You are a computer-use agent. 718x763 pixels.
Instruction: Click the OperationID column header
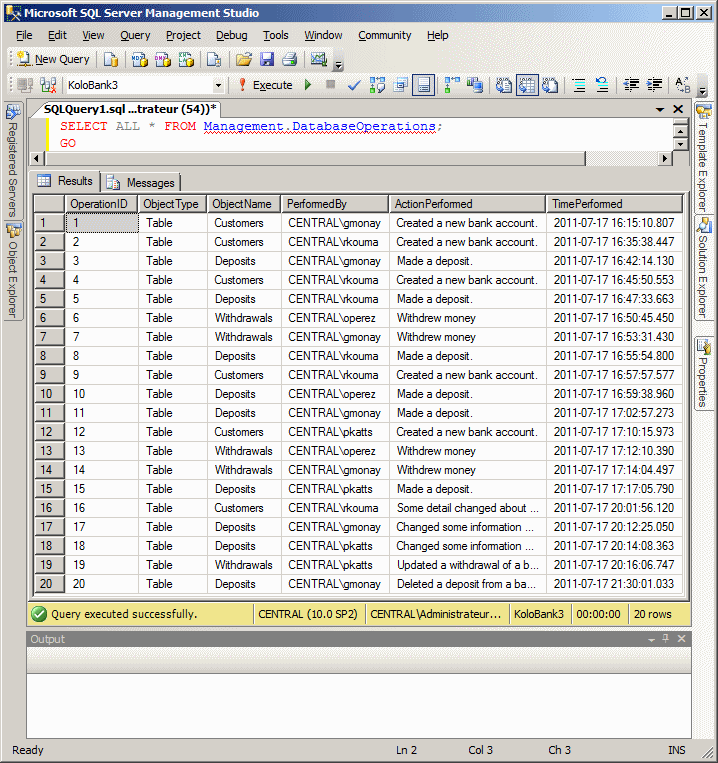102,204
